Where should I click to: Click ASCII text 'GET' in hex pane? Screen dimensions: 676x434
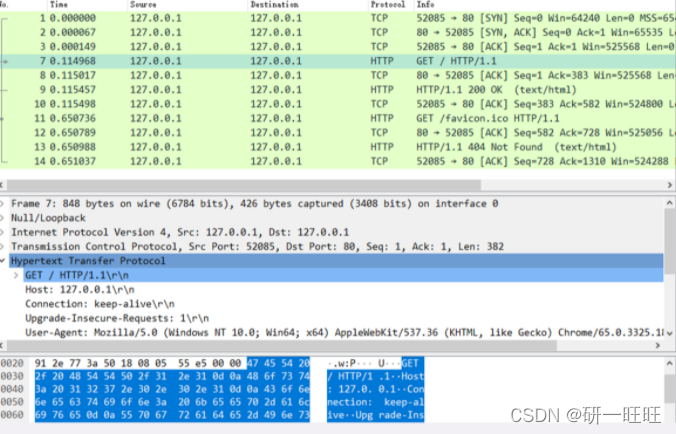click(410, 363)
